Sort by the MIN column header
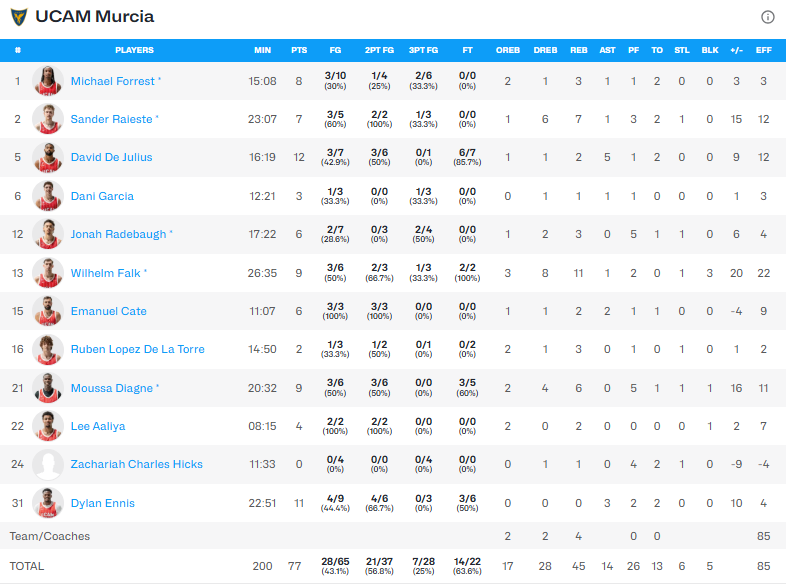This screenshot has height=584, width=786. [262, 50]
